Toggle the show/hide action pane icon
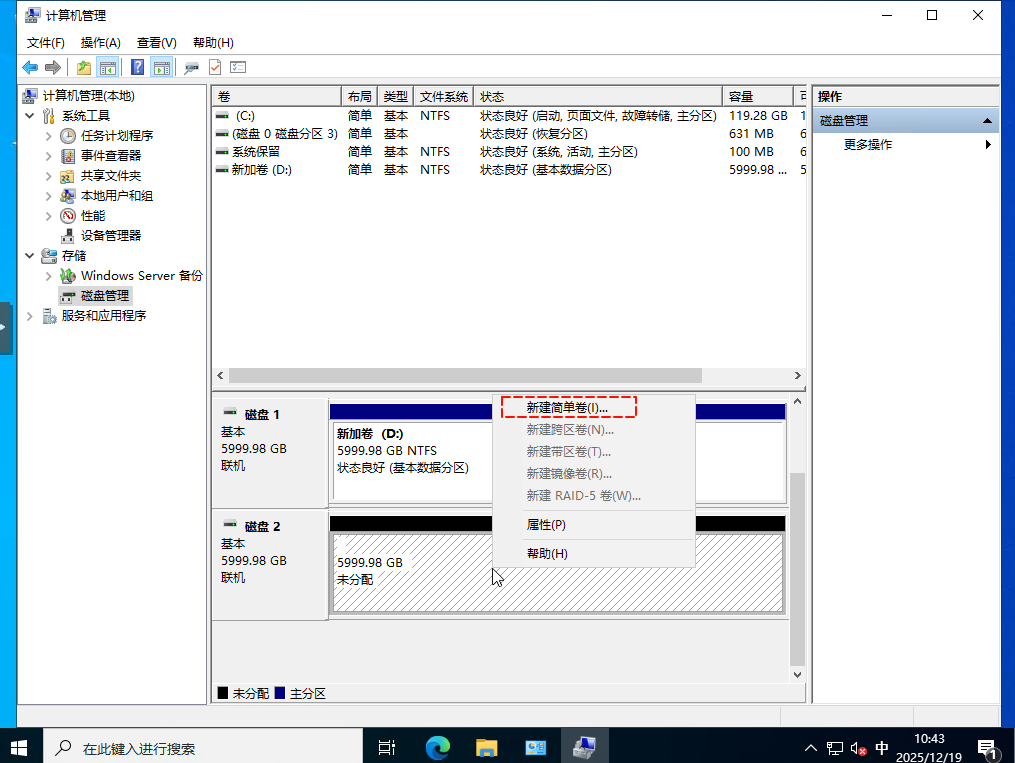 (x=161, y=67)
